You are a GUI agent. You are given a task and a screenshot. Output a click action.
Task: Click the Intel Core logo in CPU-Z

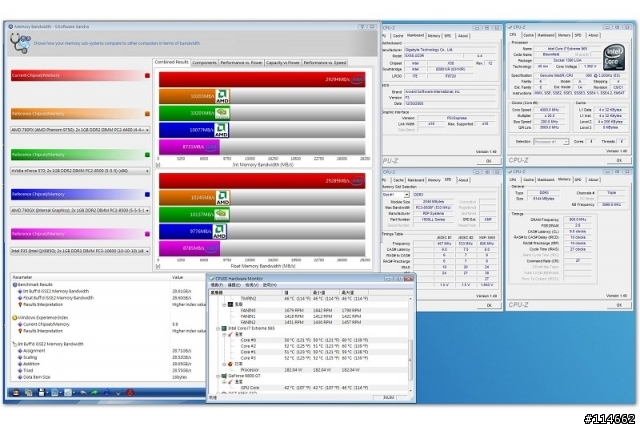(x=615, y=57)
